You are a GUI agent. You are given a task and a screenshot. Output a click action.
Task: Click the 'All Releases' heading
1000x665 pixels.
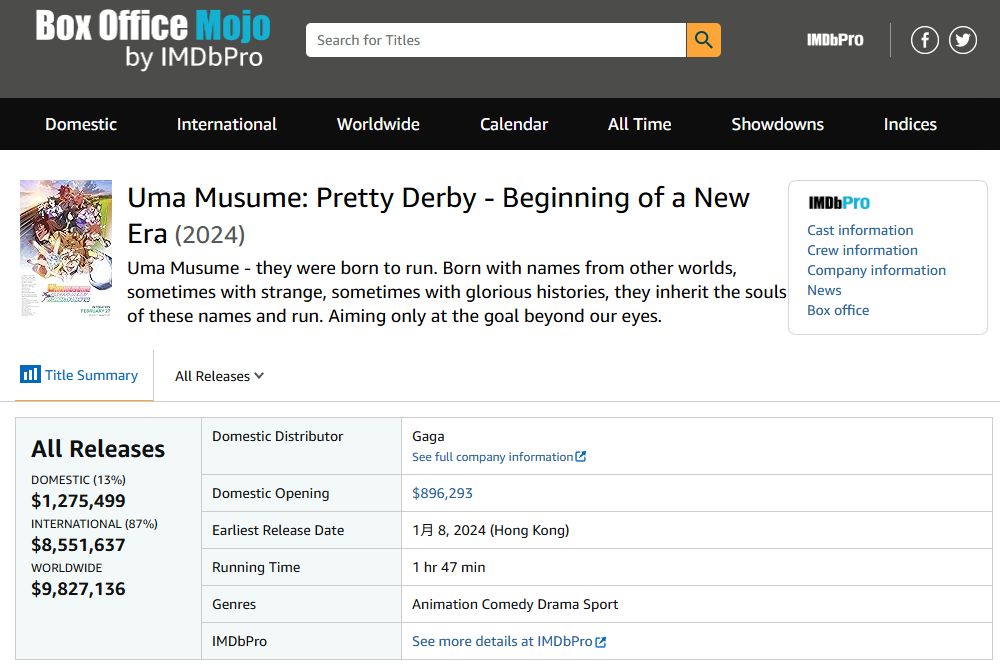point(98,449)
